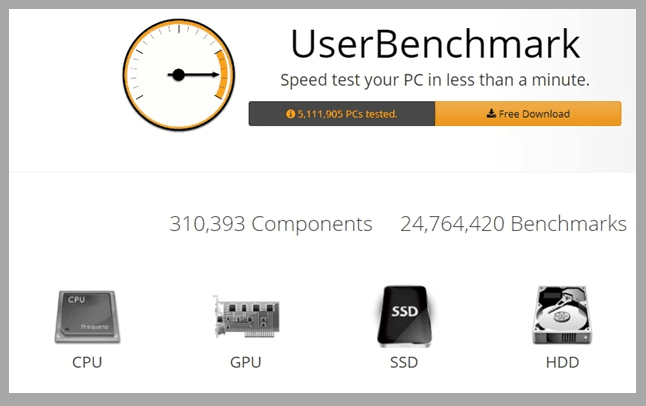Choose the HDD hard disk icon
The image size is (646, 406).
(563, 315)
